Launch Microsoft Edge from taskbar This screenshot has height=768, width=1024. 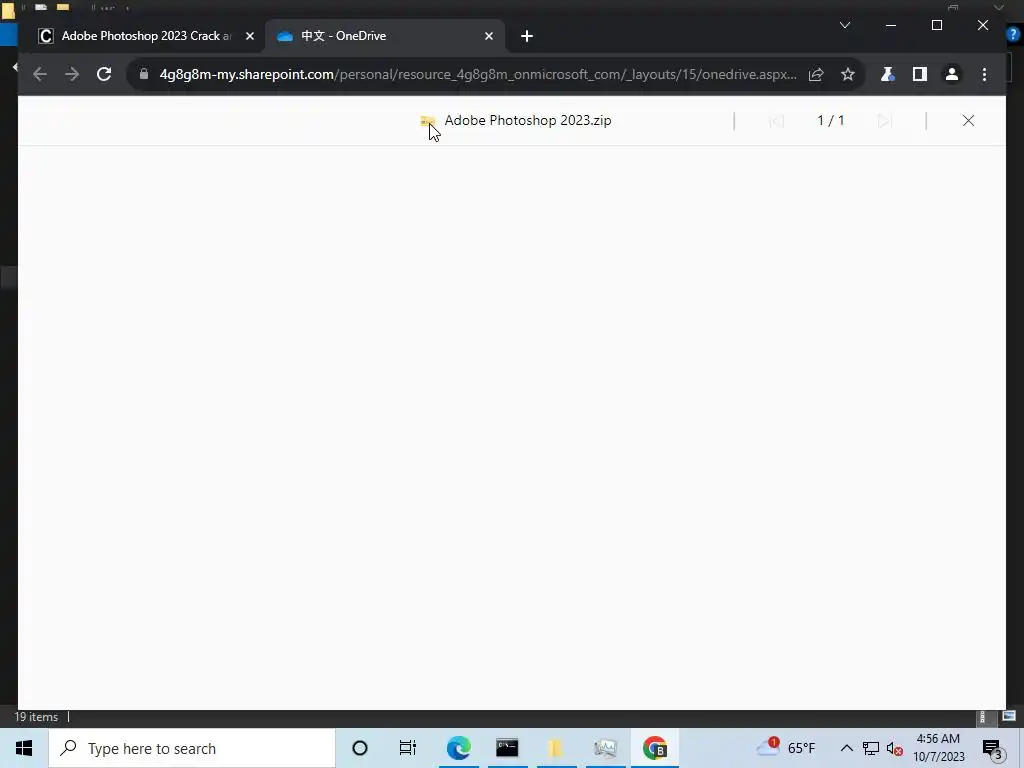[x=458, y=748]
